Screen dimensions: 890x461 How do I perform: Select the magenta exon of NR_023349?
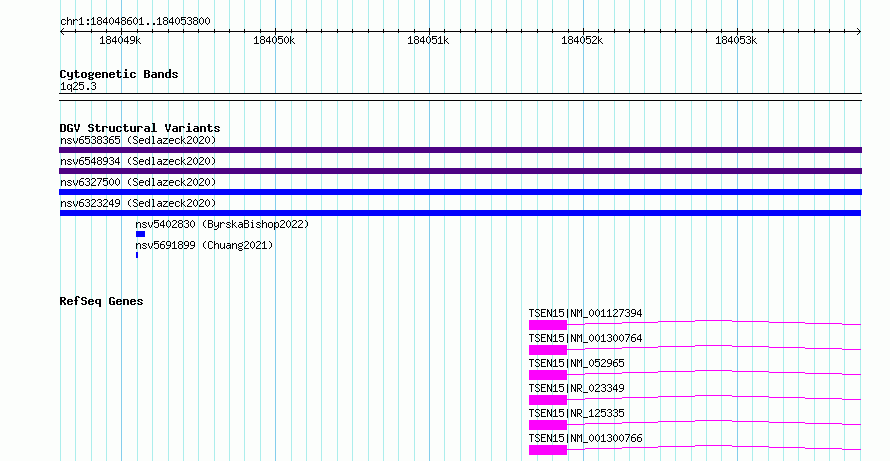548,400
